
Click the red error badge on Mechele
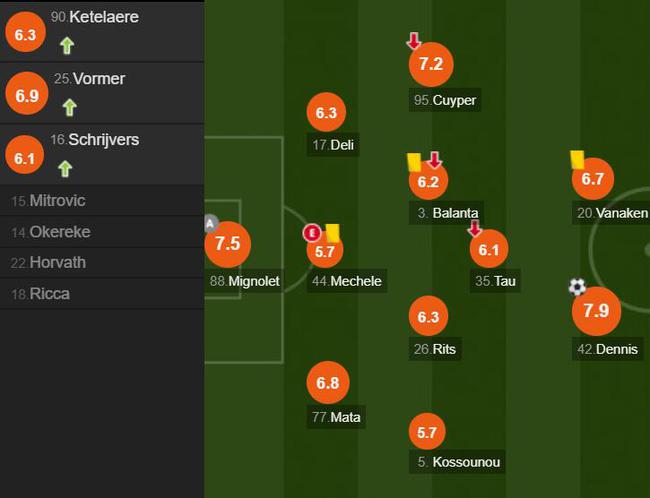pos(312,233)
